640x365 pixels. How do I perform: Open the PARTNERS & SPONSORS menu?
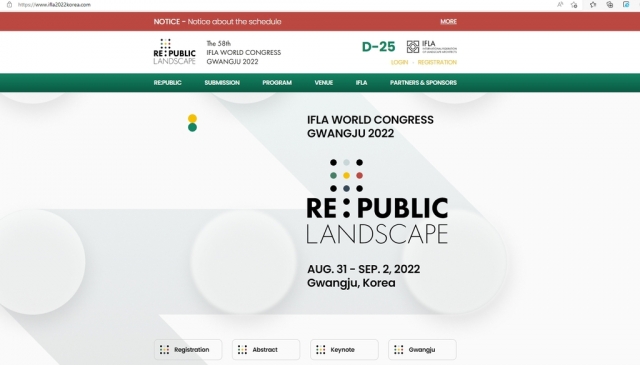423,82
